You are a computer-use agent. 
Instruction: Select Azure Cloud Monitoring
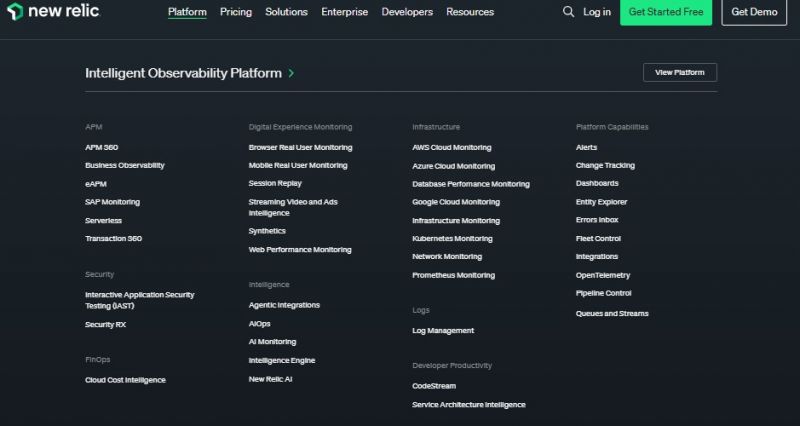(454, 166)
